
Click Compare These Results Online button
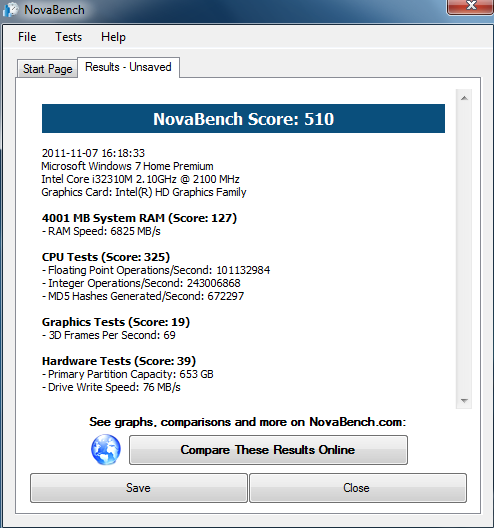[x=268, y=450]
